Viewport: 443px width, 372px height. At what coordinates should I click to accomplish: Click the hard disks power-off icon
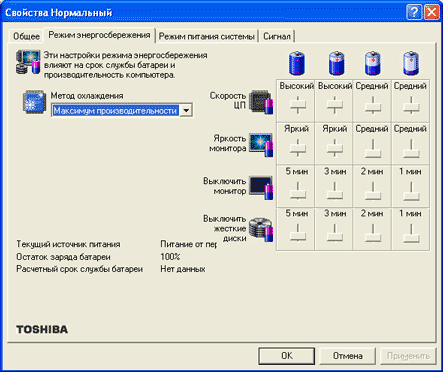261,230
